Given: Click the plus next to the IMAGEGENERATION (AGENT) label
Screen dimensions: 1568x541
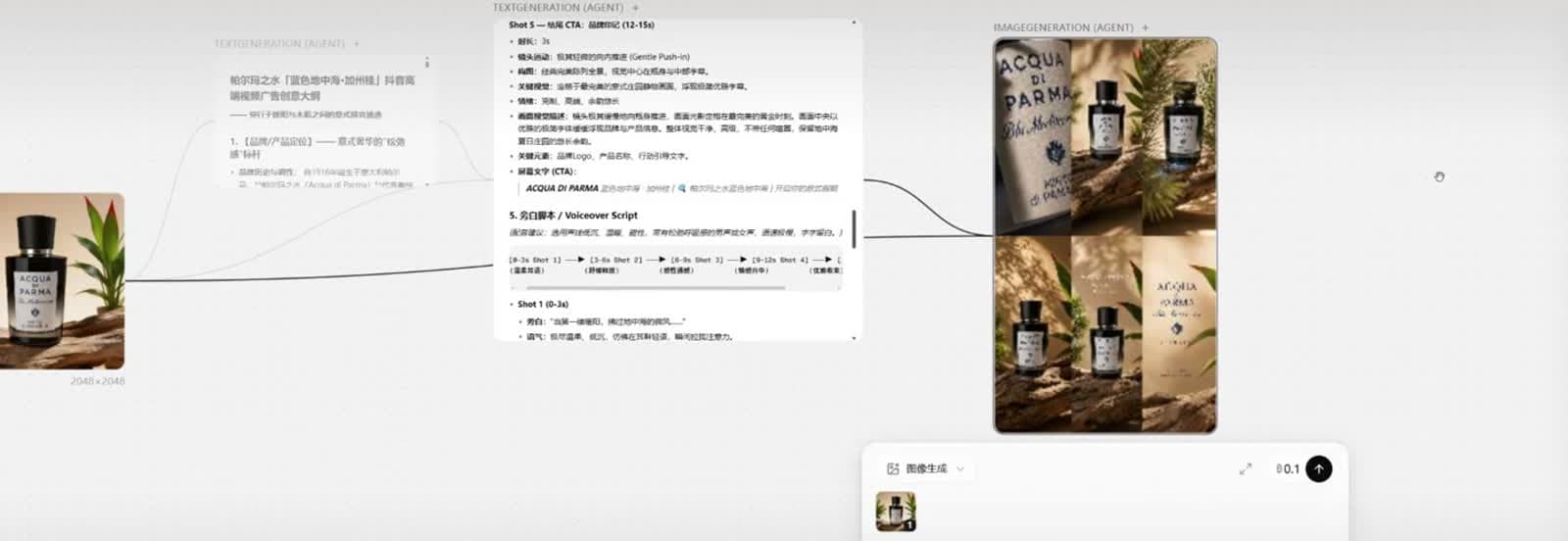Looking at the screenshot, I should pos(1145,27).
